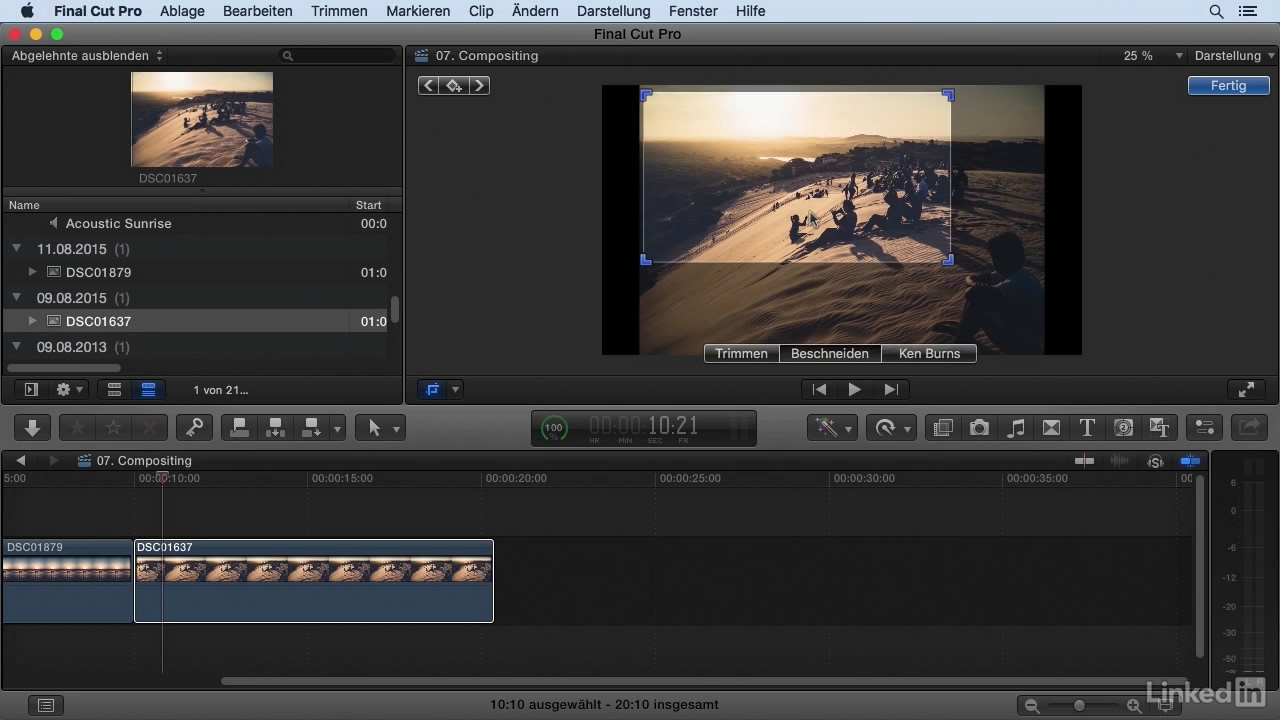Viewport: 1280px width, 720px height.
Task: Select the Ken Burns crop mode
Action: pyautogui.click(x=929, y=354)
